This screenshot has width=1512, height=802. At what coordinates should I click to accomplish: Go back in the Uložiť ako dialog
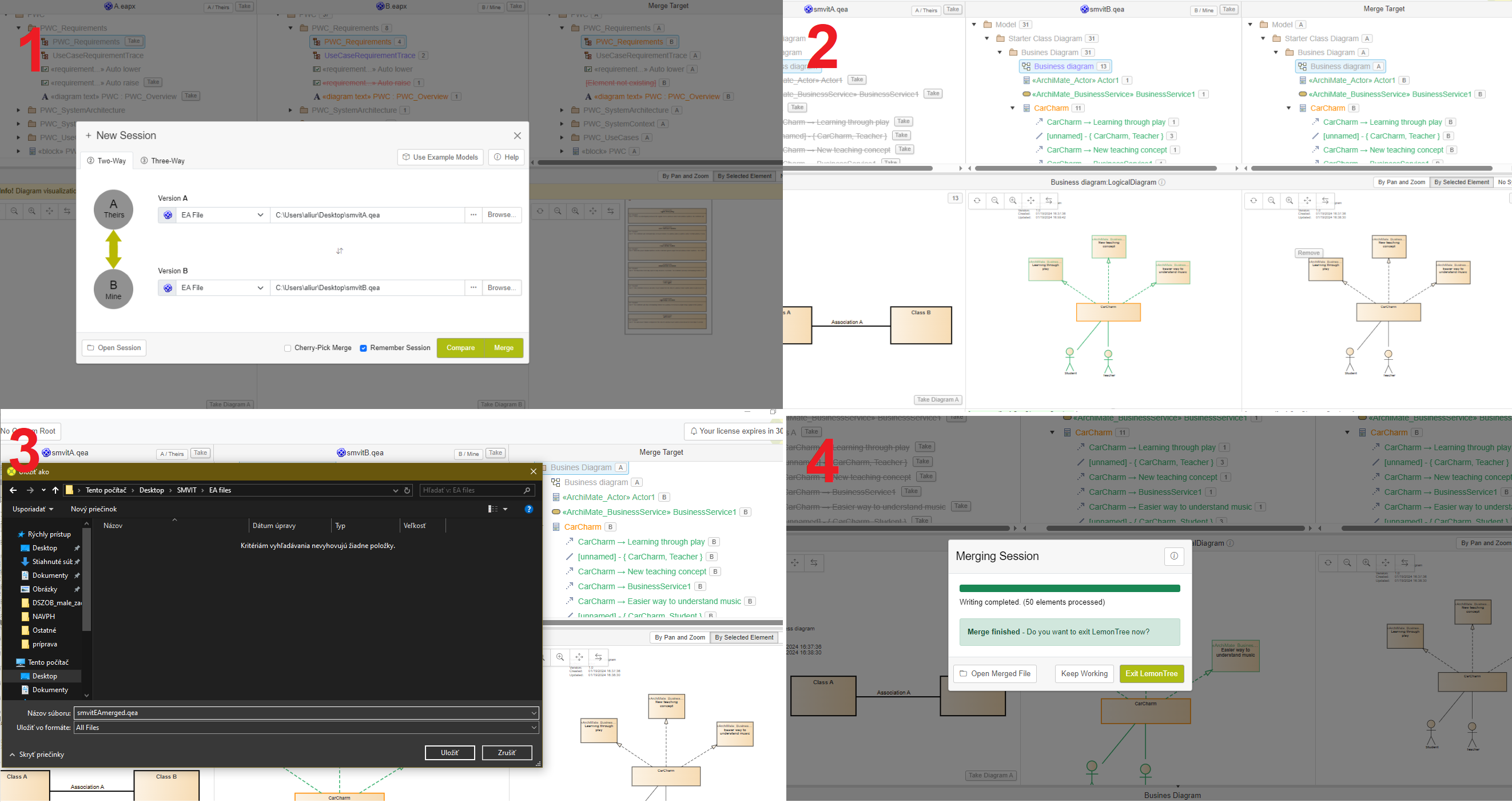pos(13,490)
